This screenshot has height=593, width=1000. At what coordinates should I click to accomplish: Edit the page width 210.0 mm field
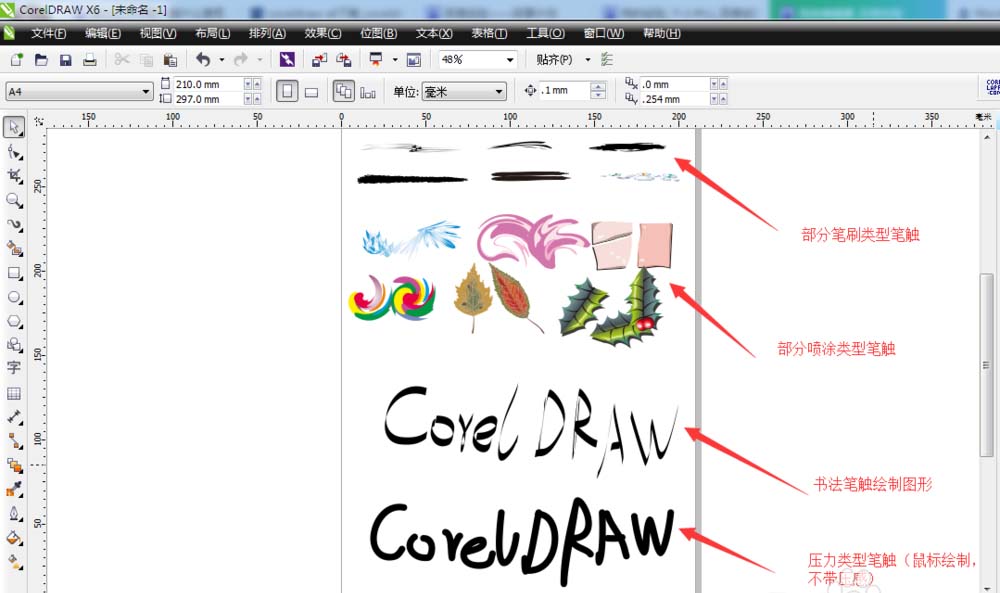(x=207, y=84)
